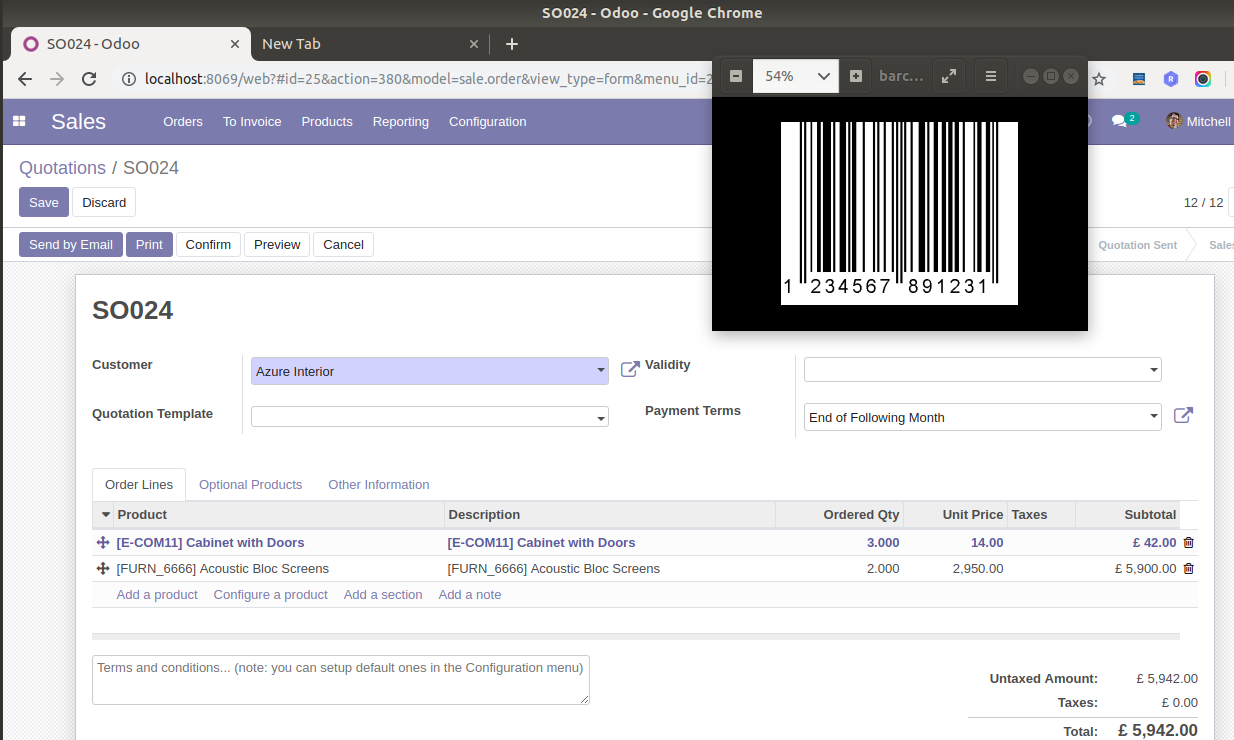The image size is (1234, 740).
Task: Open the image viewer hamburger menu
Action: pos(991,76)
